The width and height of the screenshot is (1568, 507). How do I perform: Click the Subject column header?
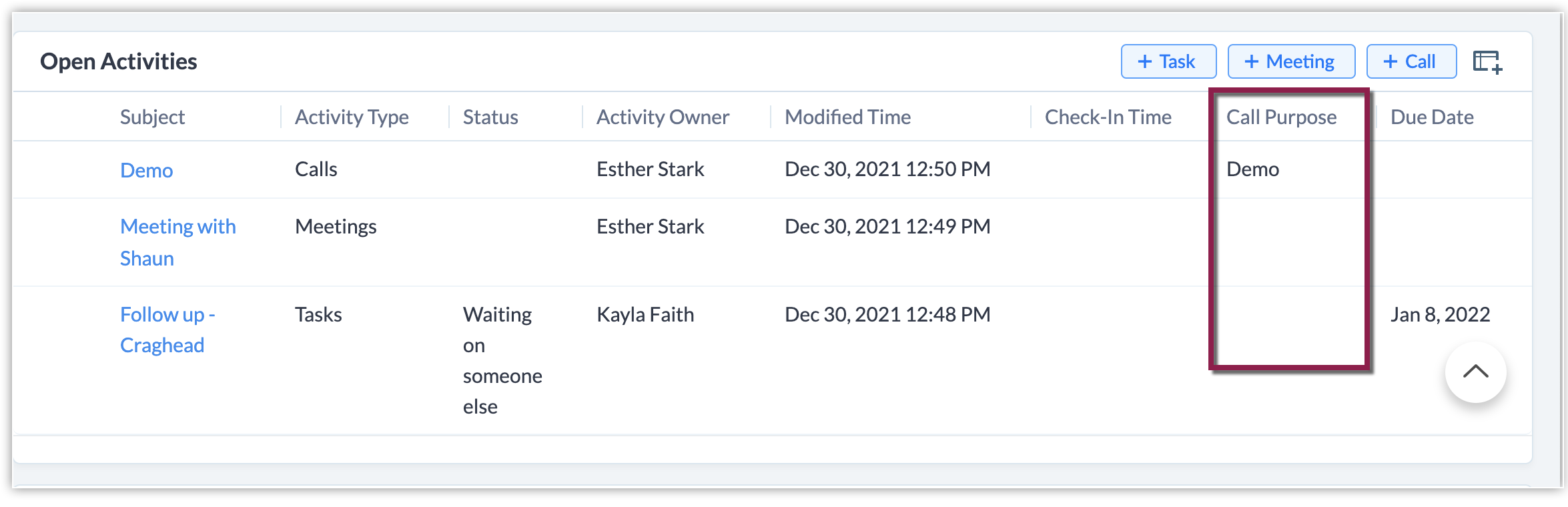(152, 117)
